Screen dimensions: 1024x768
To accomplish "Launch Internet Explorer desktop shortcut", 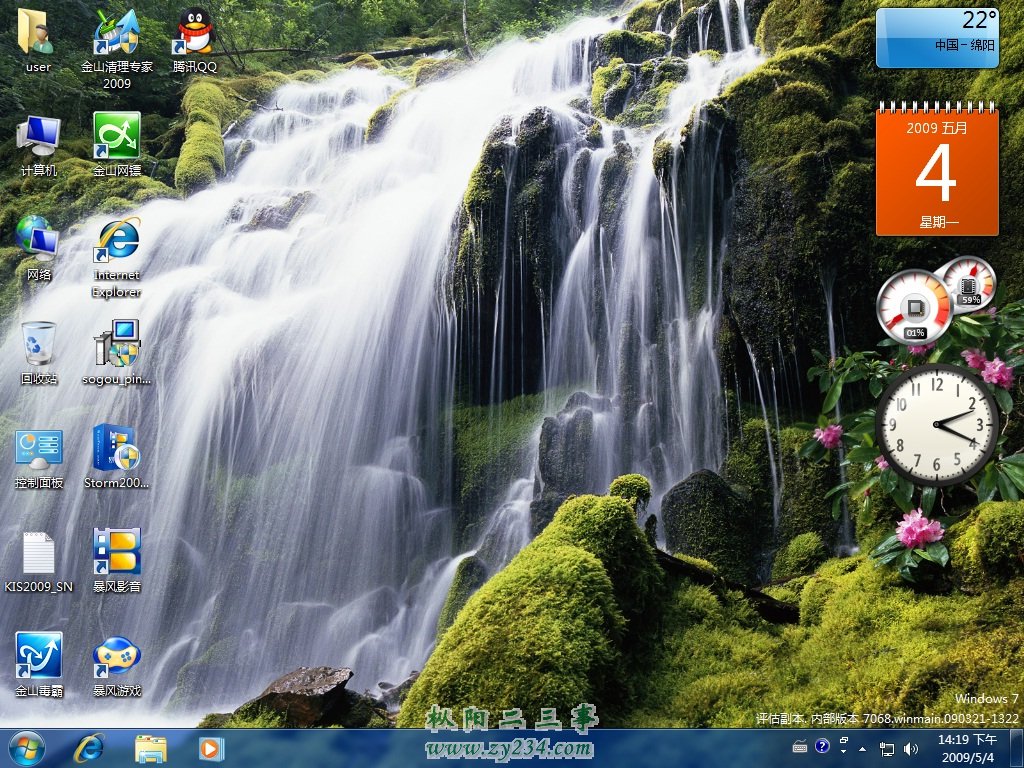I will tap(116, 257).
